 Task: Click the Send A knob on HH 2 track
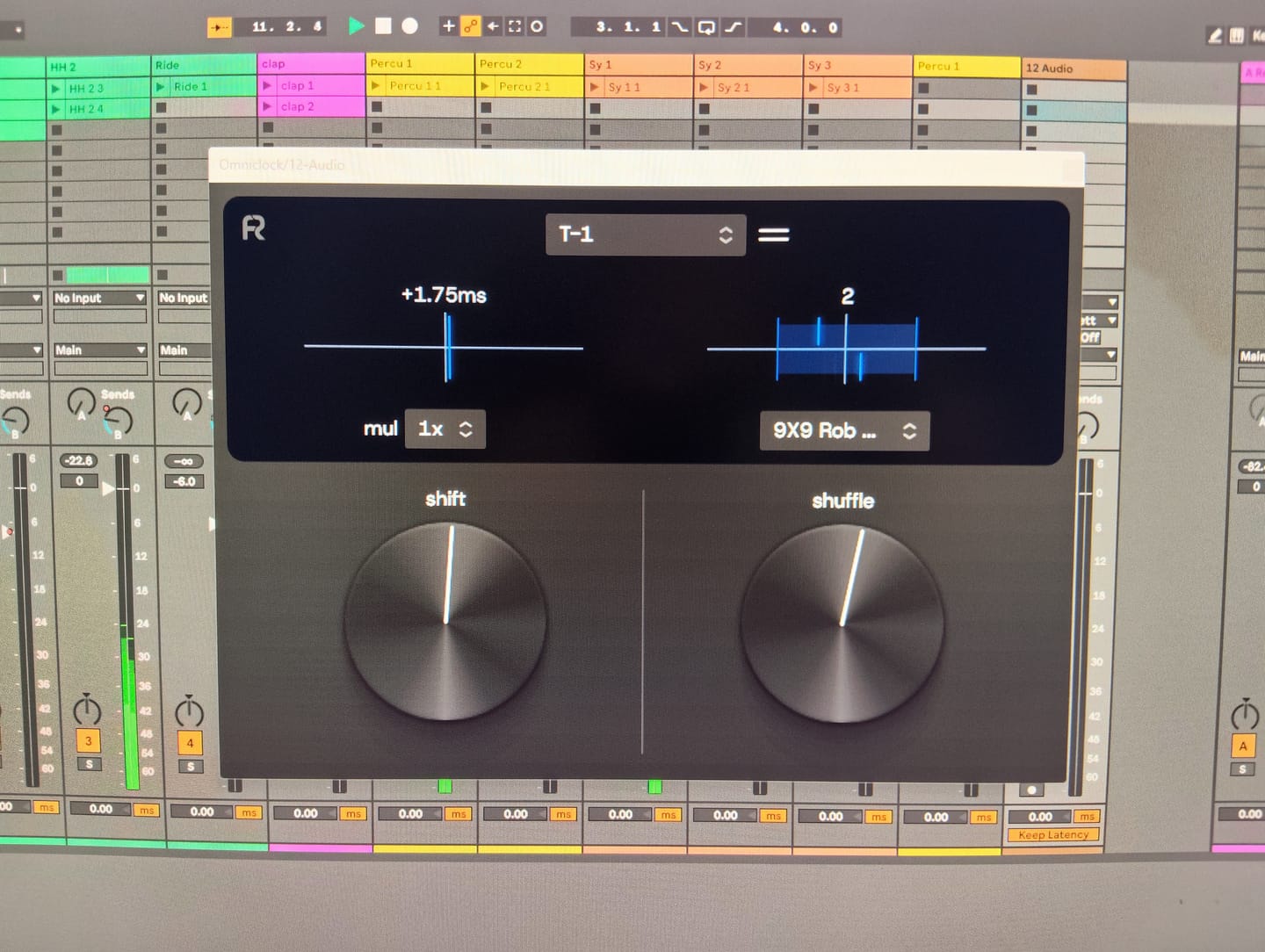pyautogui.click(x=81, y=402)
